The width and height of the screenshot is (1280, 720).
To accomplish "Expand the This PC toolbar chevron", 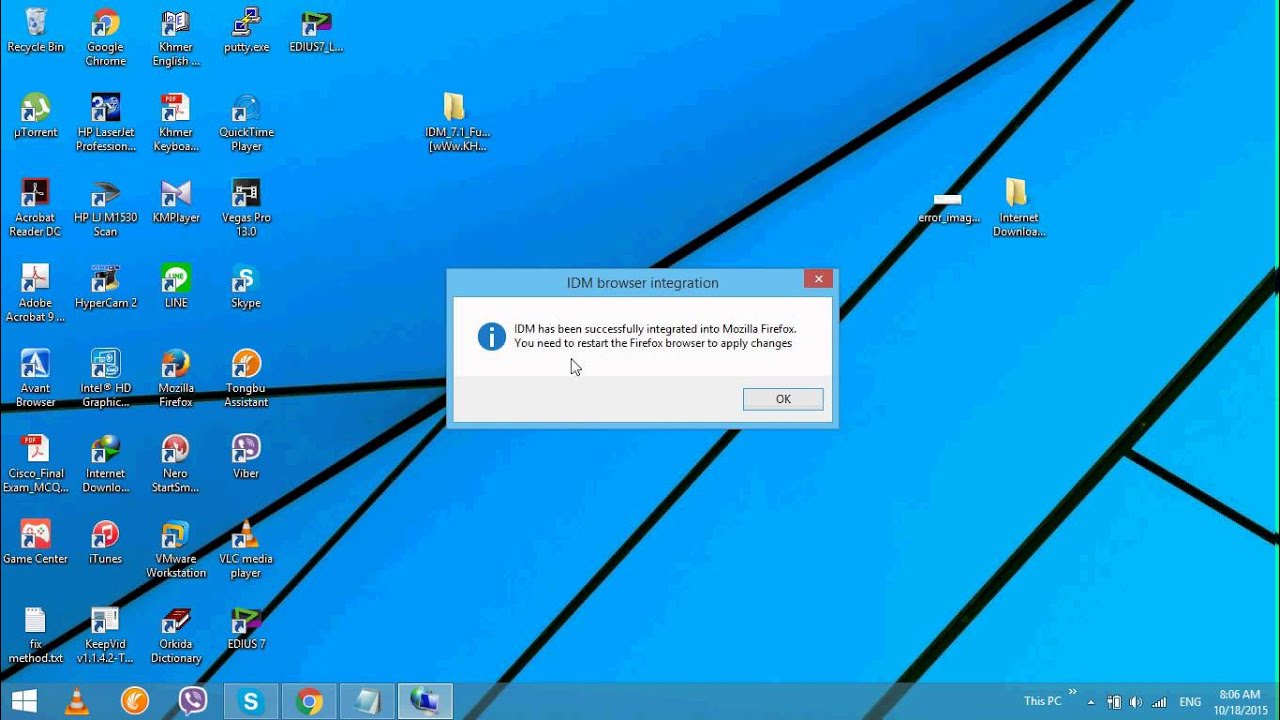I will pyautogui.click(x=1073, y=692).
